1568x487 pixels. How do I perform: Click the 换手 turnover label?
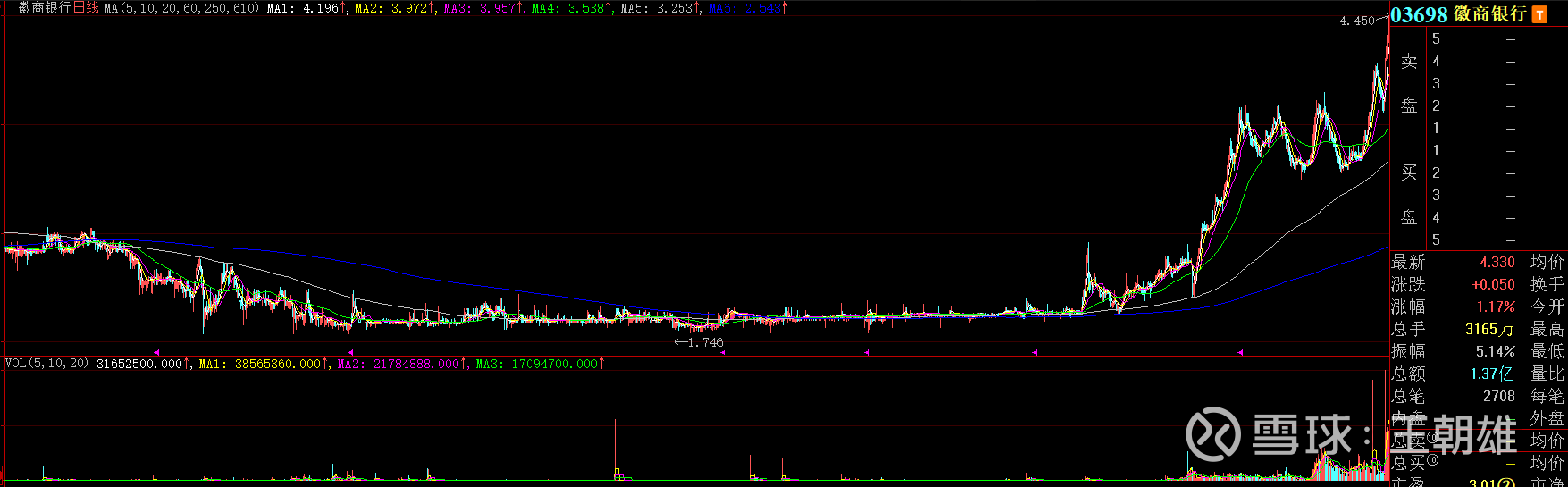coord(1547,284)
